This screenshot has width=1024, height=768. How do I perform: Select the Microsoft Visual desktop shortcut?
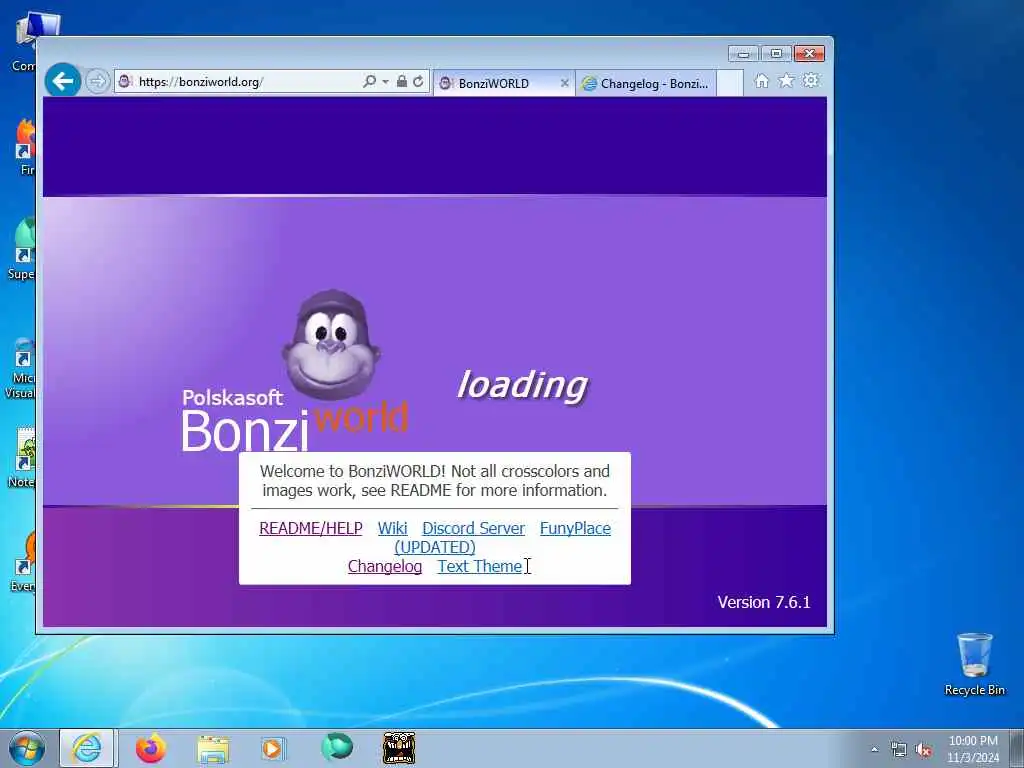[22, 368]
